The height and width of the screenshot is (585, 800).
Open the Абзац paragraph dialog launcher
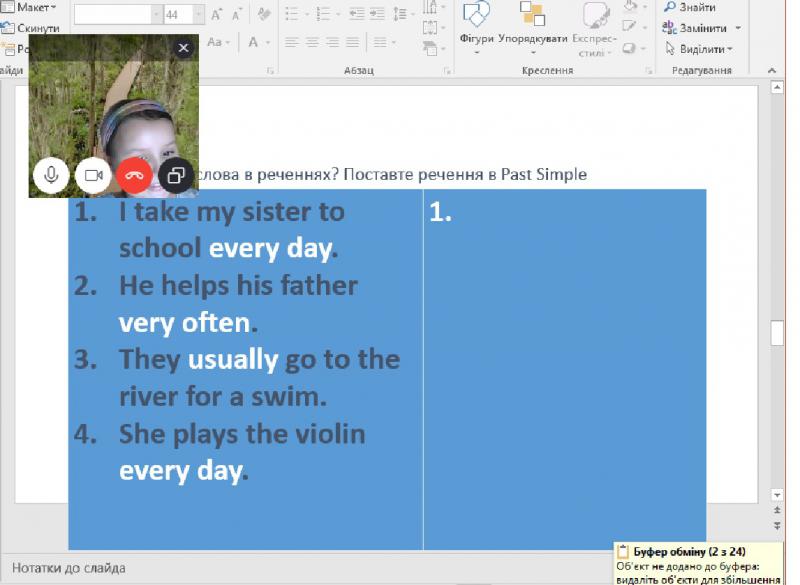[x=447, y=71]
